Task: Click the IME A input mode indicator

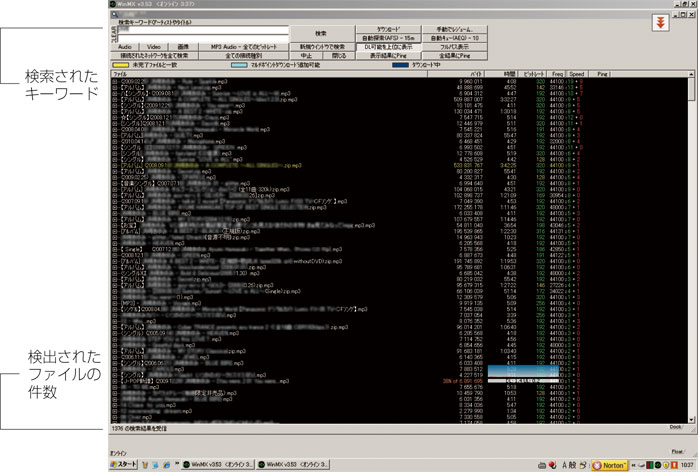Action: [x=564, y=465]
